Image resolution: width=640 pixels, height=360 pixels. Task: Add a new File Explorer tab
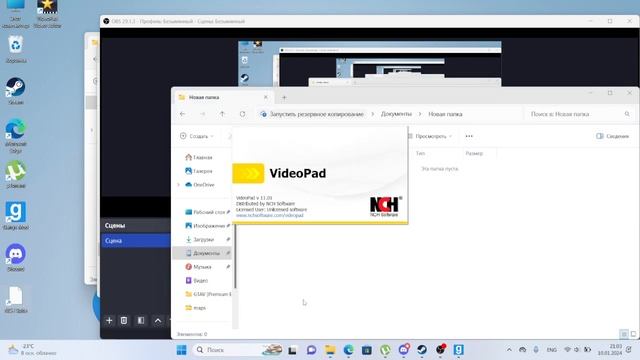tap(284, 97)
